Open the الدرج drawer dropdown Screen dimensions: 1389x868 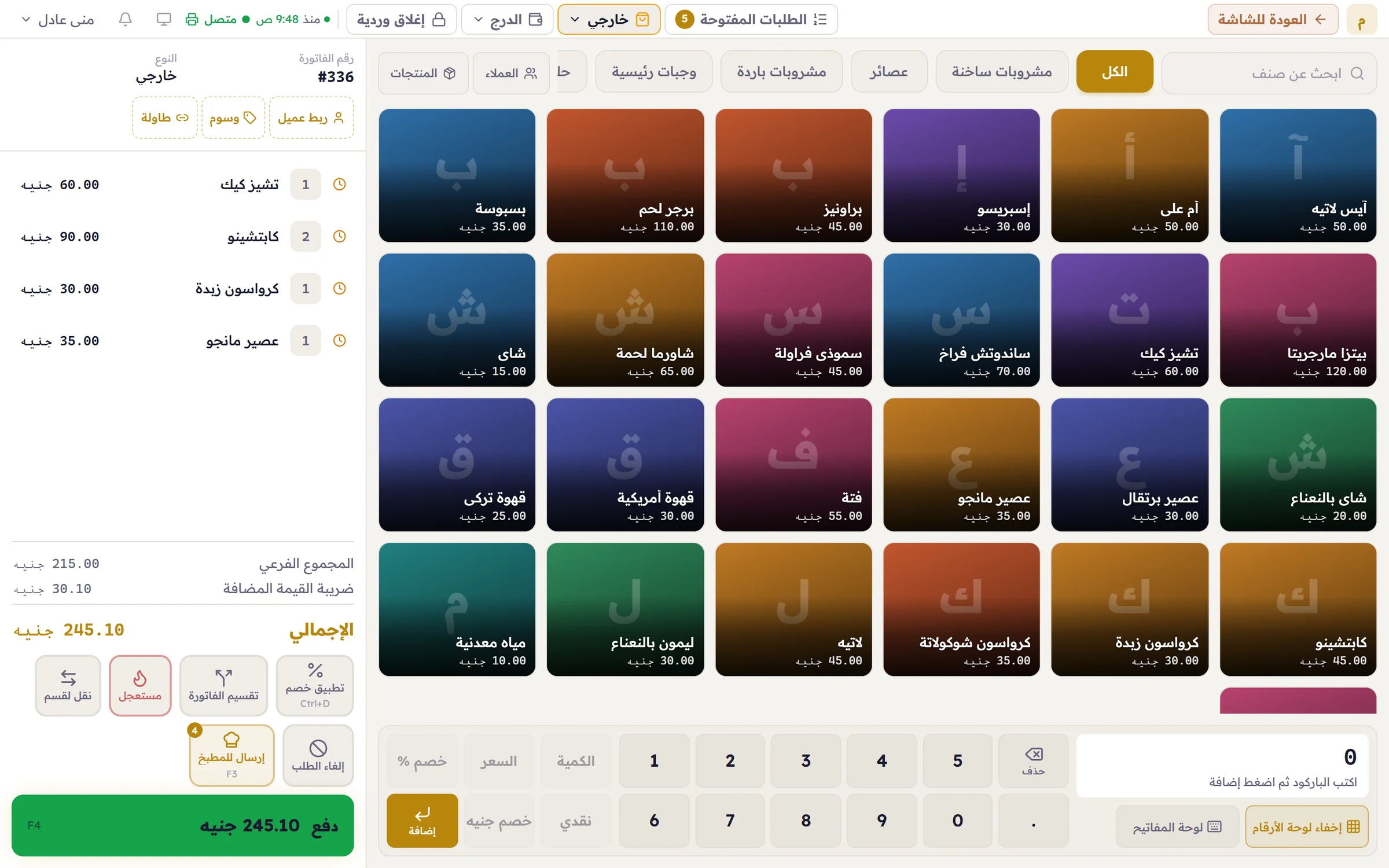click(508, 20)
